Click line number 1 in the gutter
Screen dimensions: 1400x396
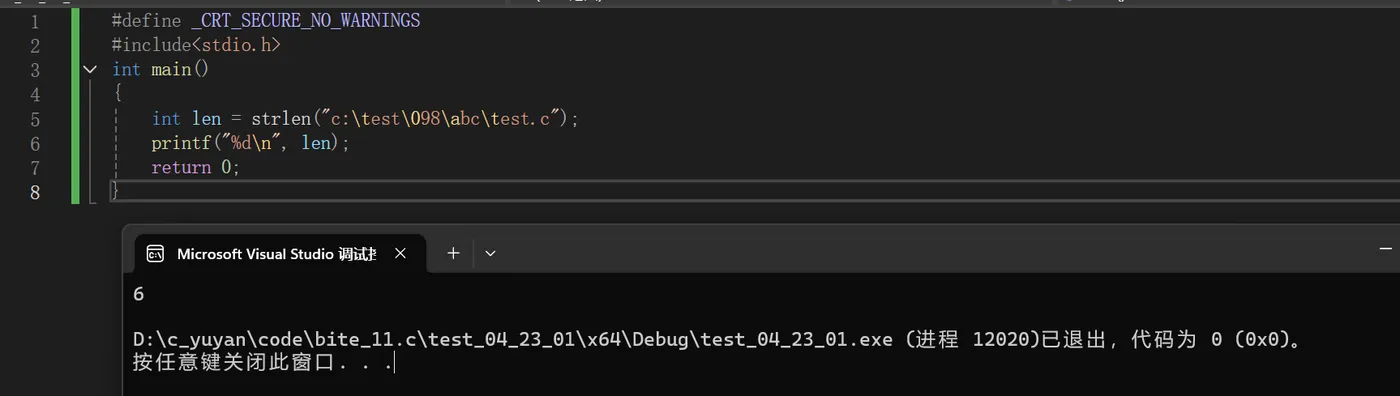point(35,20)
